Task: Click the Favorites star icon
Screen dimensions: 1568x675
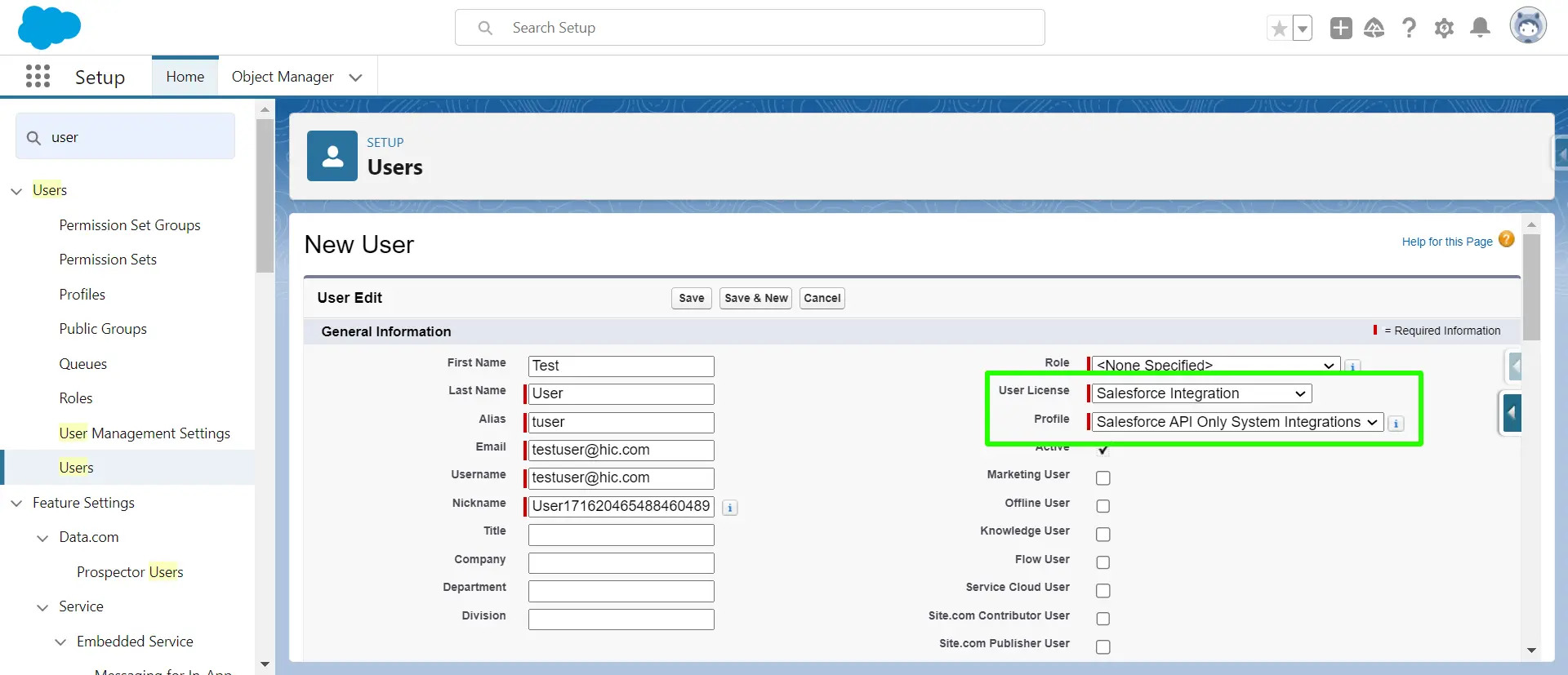Action: [x=1279, y=29]
